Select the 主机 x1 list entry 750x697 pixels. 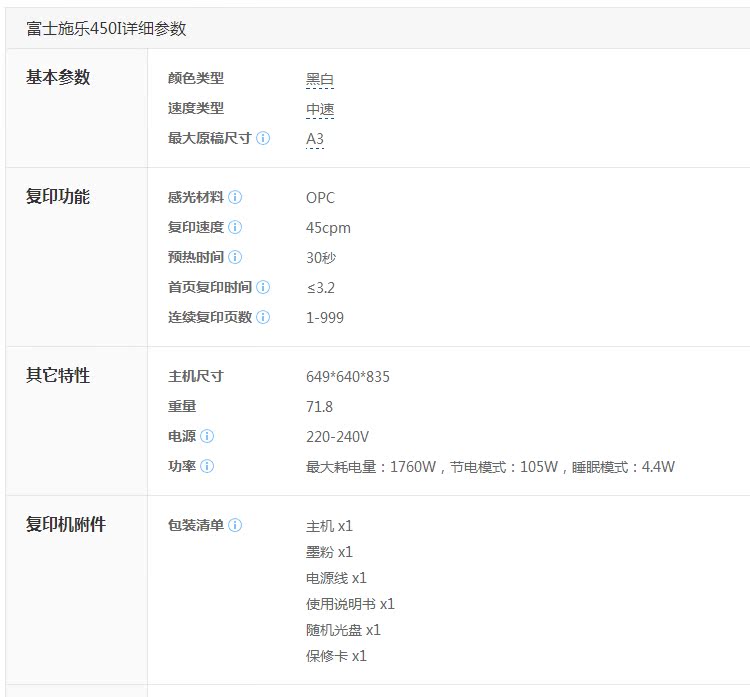coord(329,526)
